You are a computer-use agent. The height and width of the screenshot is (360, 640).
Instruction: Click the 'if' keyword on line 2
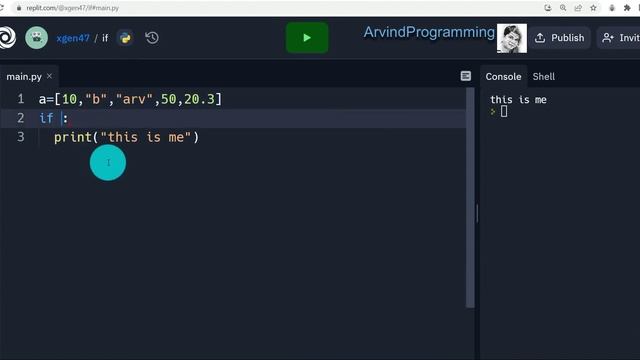pos(46,118)
